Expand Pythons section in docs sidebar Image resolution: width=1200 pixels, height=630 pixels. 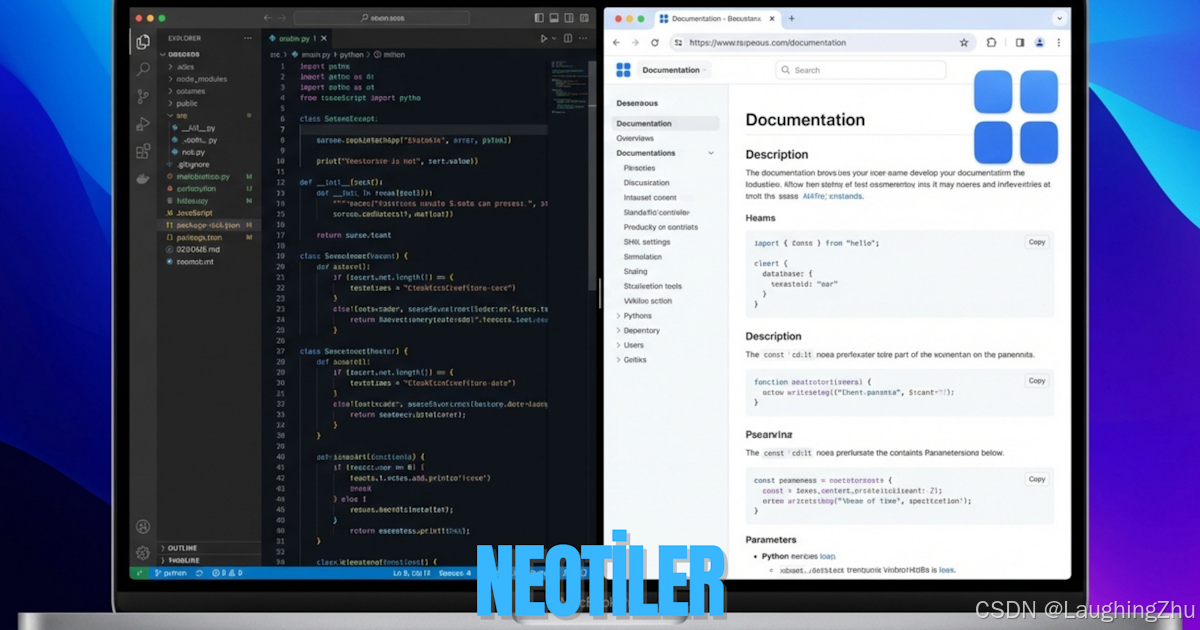tap(634, 316)
